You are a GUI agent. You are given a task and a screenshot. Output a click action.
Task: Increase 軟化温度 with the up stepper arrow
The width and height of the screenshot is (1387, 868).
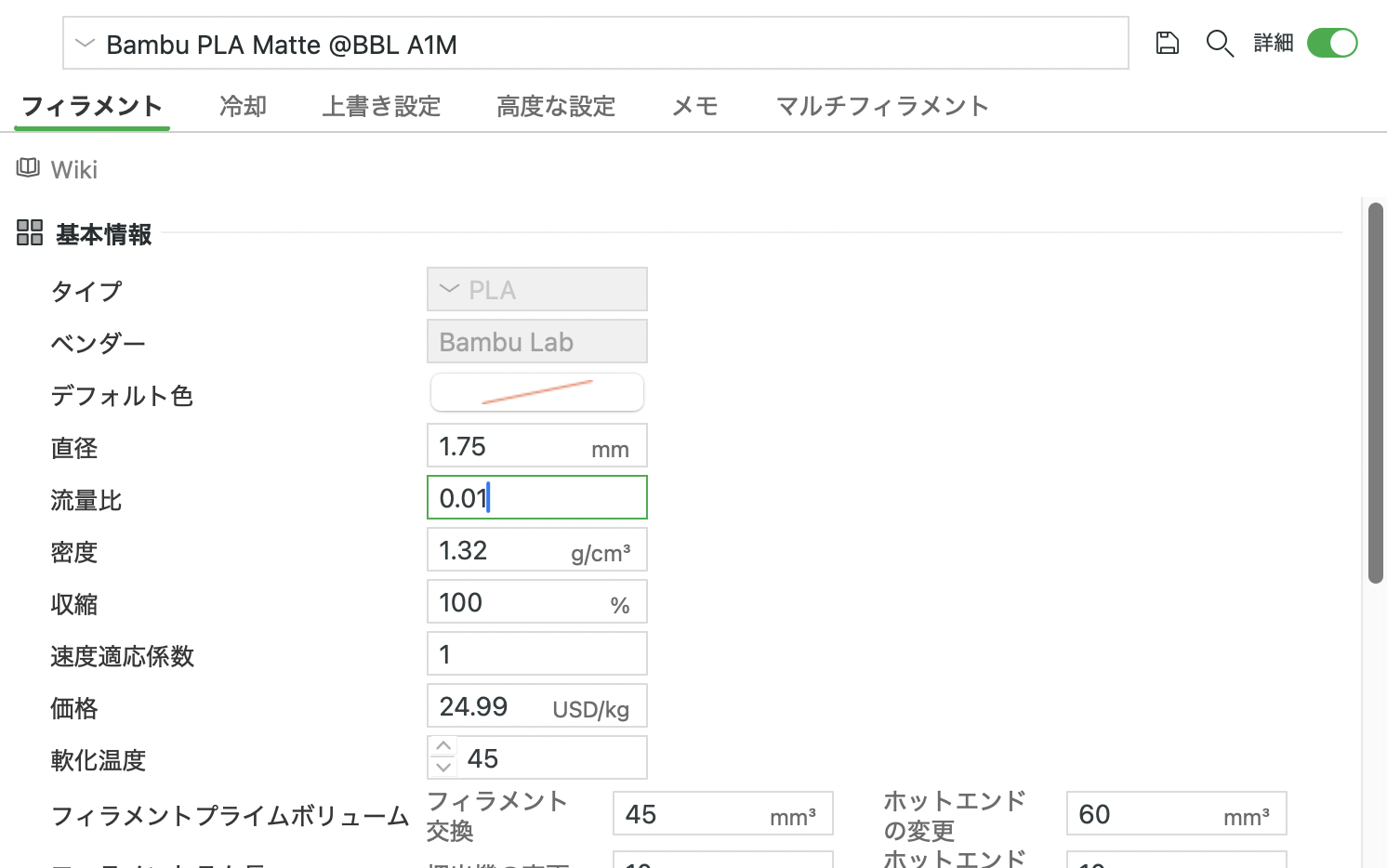tap(443, 746)
